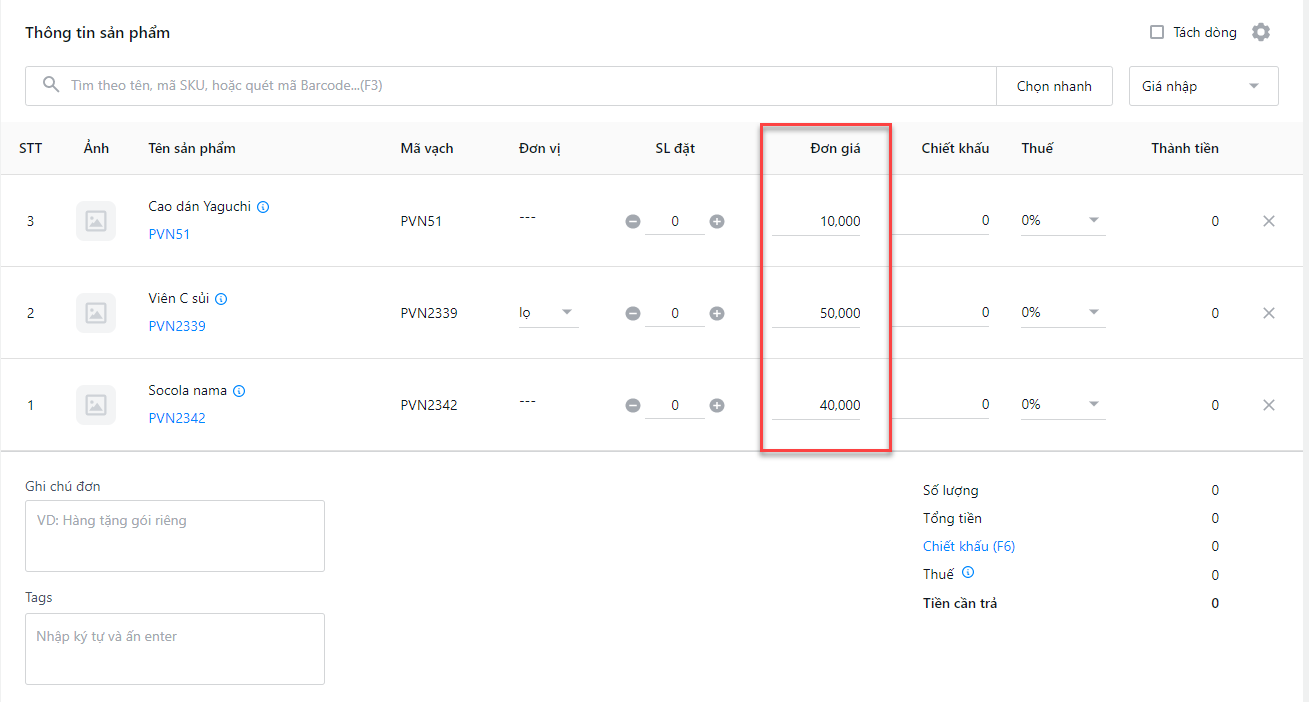Open image placeholder for Viên C sủi
The width and height of the screenshot is (1309, 702).
coord(96,313)
